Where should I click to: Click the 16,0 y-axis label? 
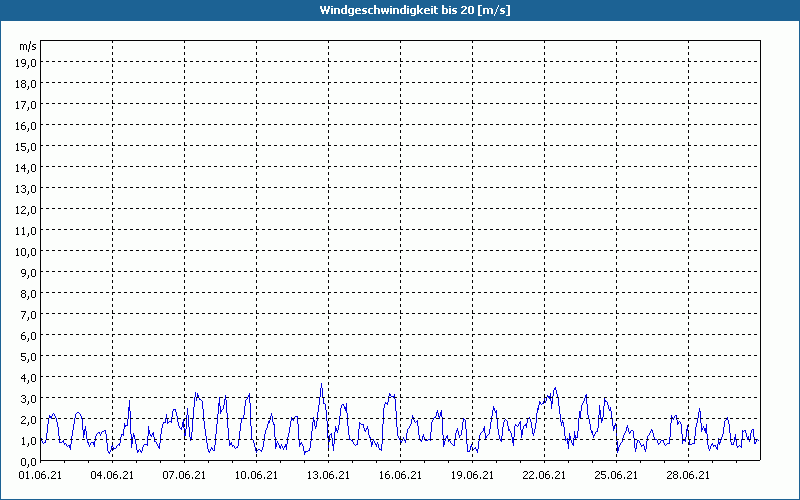28,126
